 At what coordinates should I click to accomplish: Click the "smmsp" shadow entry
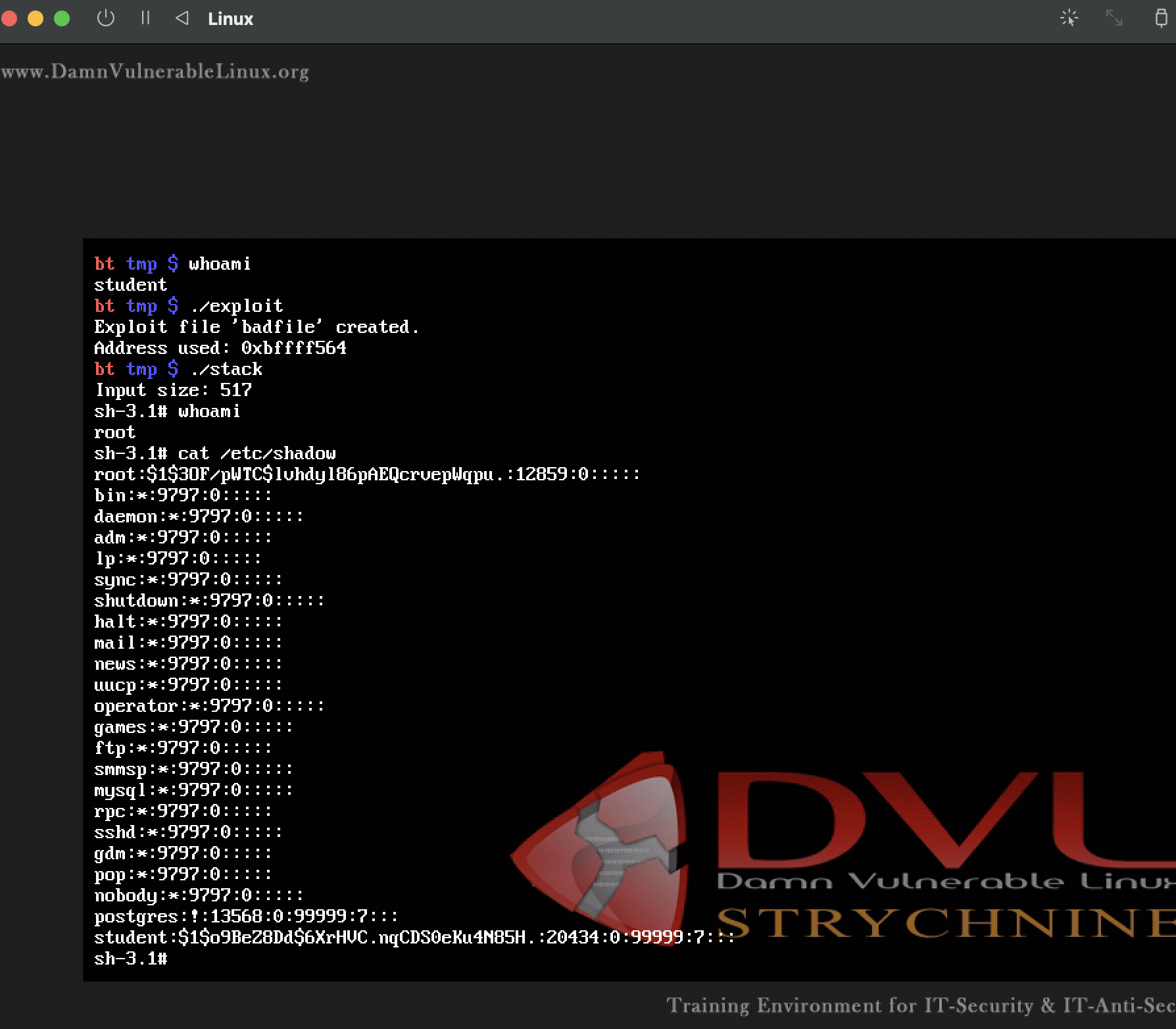(193, 769)
